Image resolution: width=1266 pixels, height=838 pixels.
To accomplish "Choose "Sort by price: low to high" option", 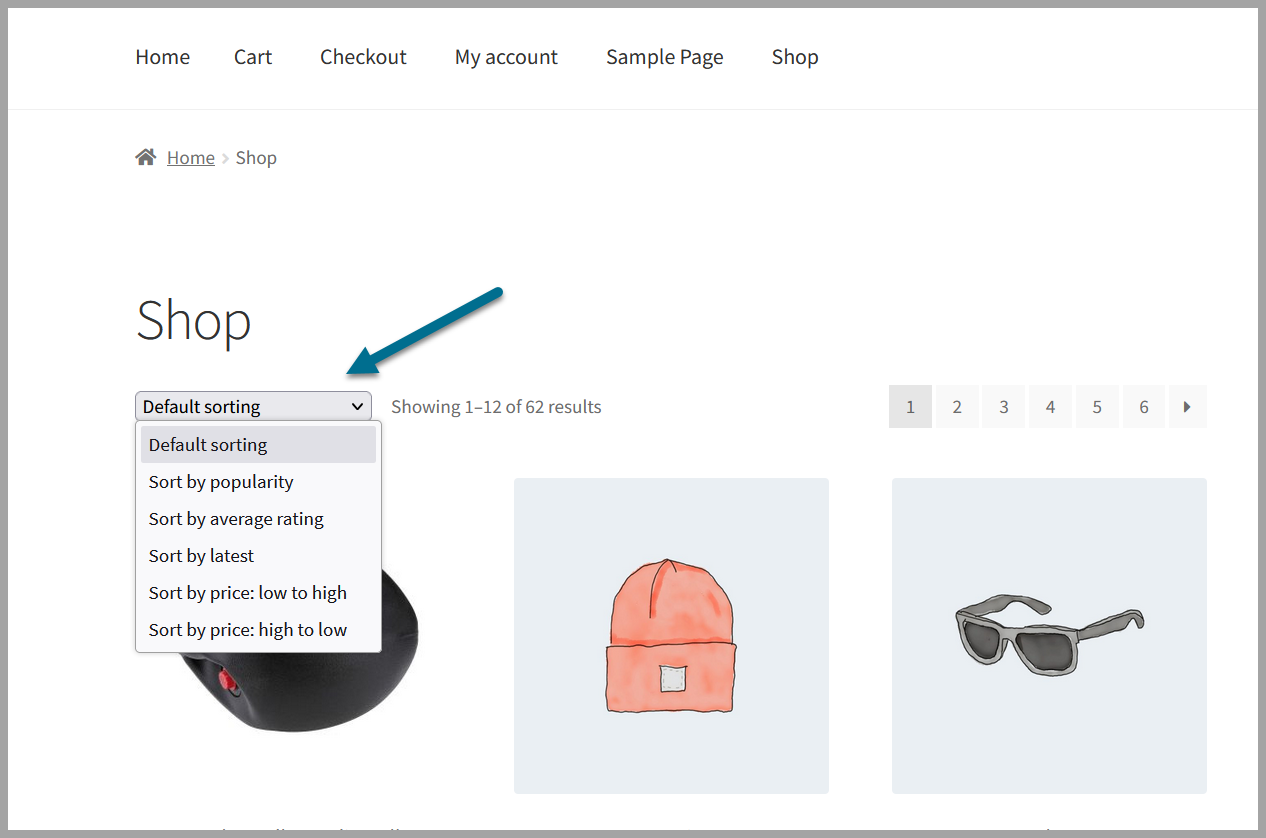I will (247, 592).
